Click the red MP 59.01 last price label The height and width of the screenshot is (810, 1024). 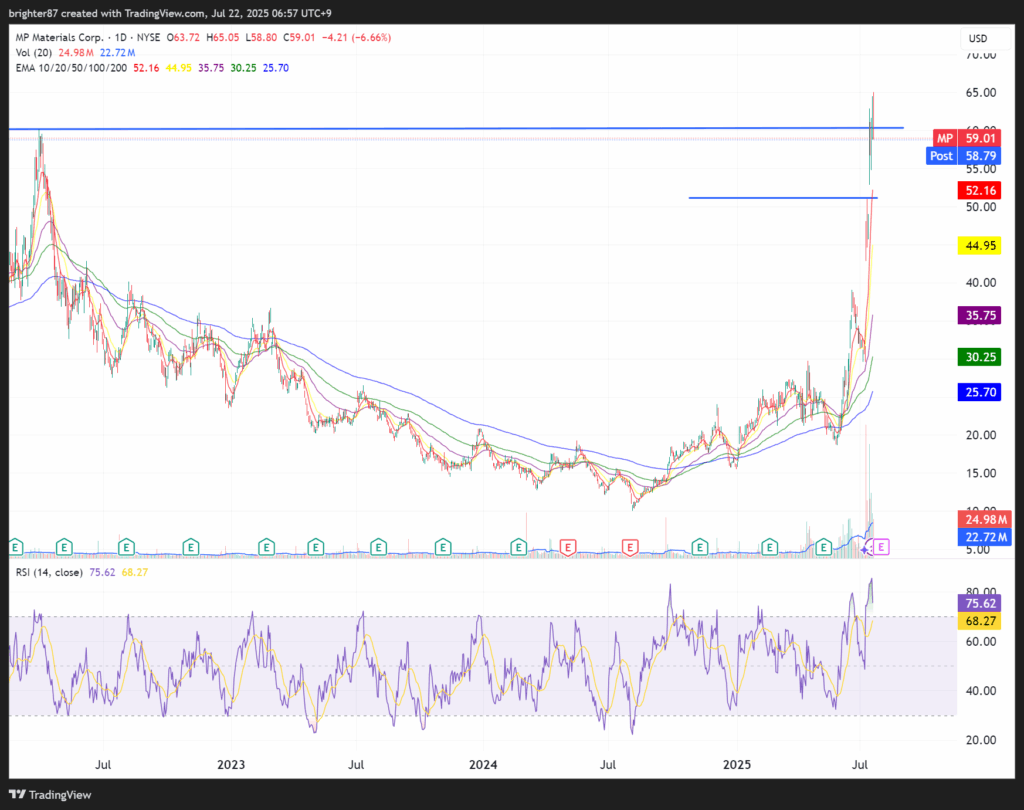[967, 138]
